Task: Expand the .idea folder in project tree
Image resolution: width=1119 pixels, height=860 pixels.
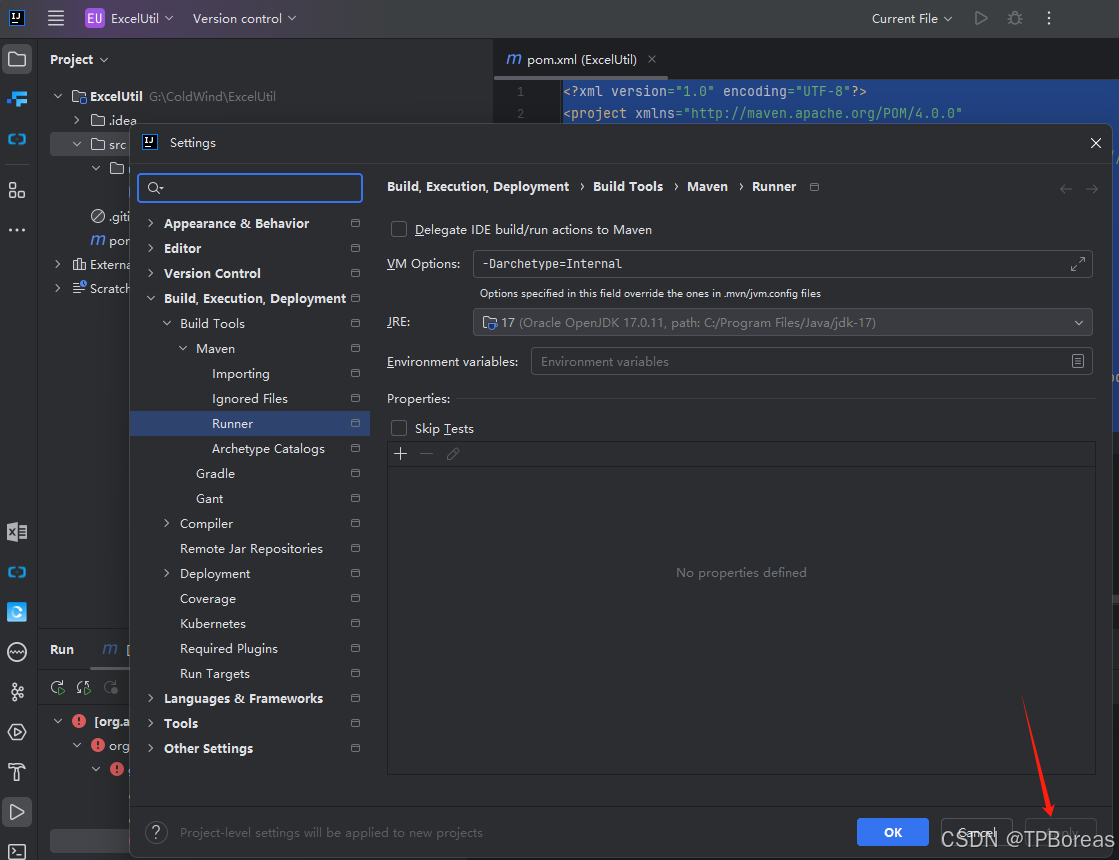Action: click(76, 120)
